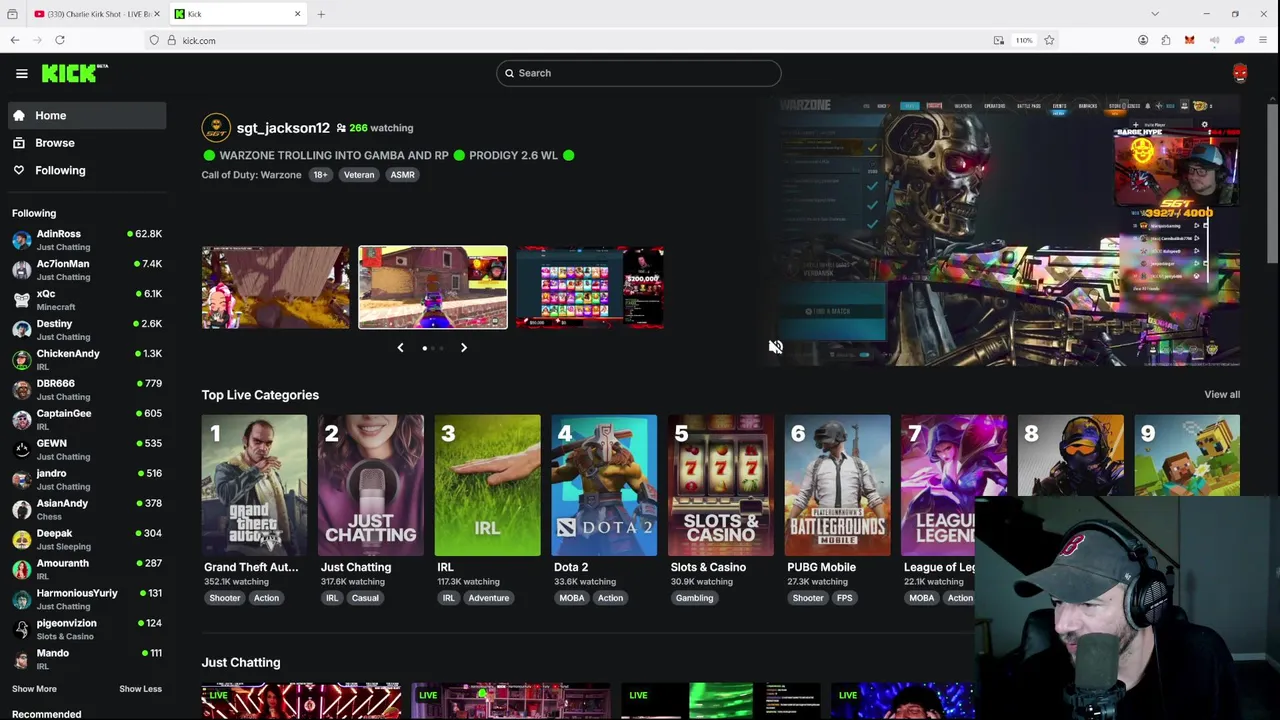The height and width of the screenshot is (720, 1280).
Task: Open the Dota 2 category card
Action: (604, 485)
